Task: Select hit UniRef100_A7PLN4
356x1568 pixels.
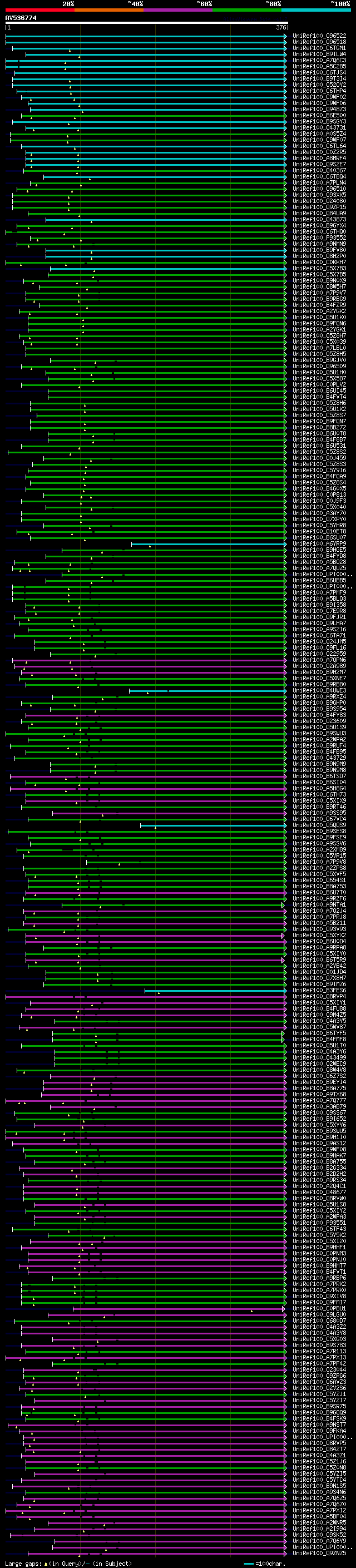Action: pyautogui.click(x=319, y=182)
